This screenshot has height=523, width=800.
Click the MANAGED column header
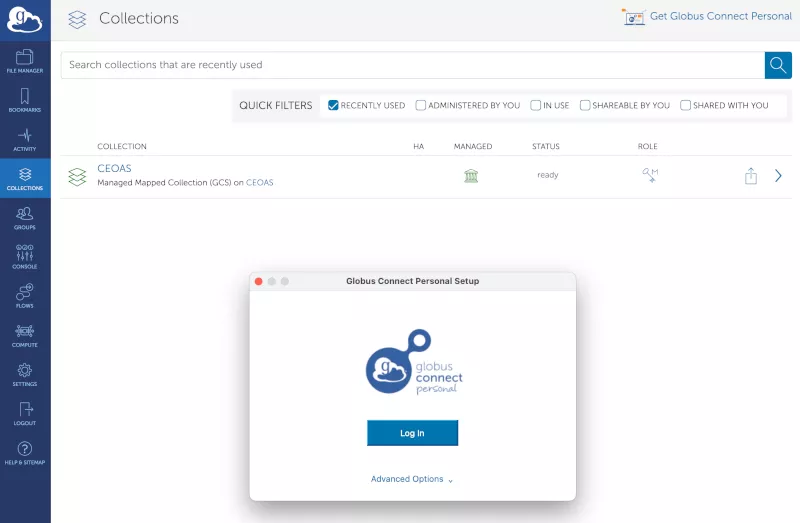473,146
